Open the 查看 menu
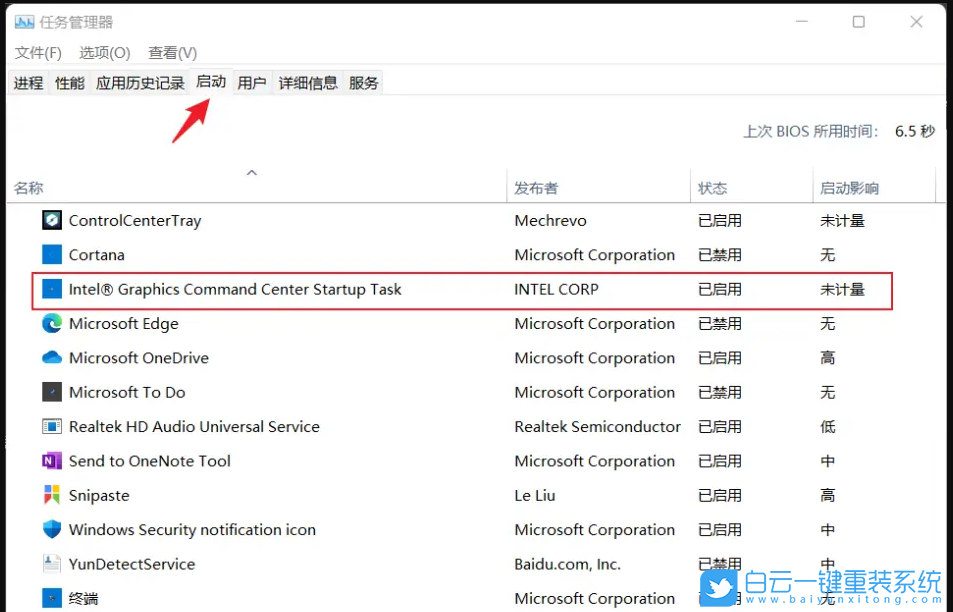This screenshot has width=953, height=612. [x=170, y=52]
